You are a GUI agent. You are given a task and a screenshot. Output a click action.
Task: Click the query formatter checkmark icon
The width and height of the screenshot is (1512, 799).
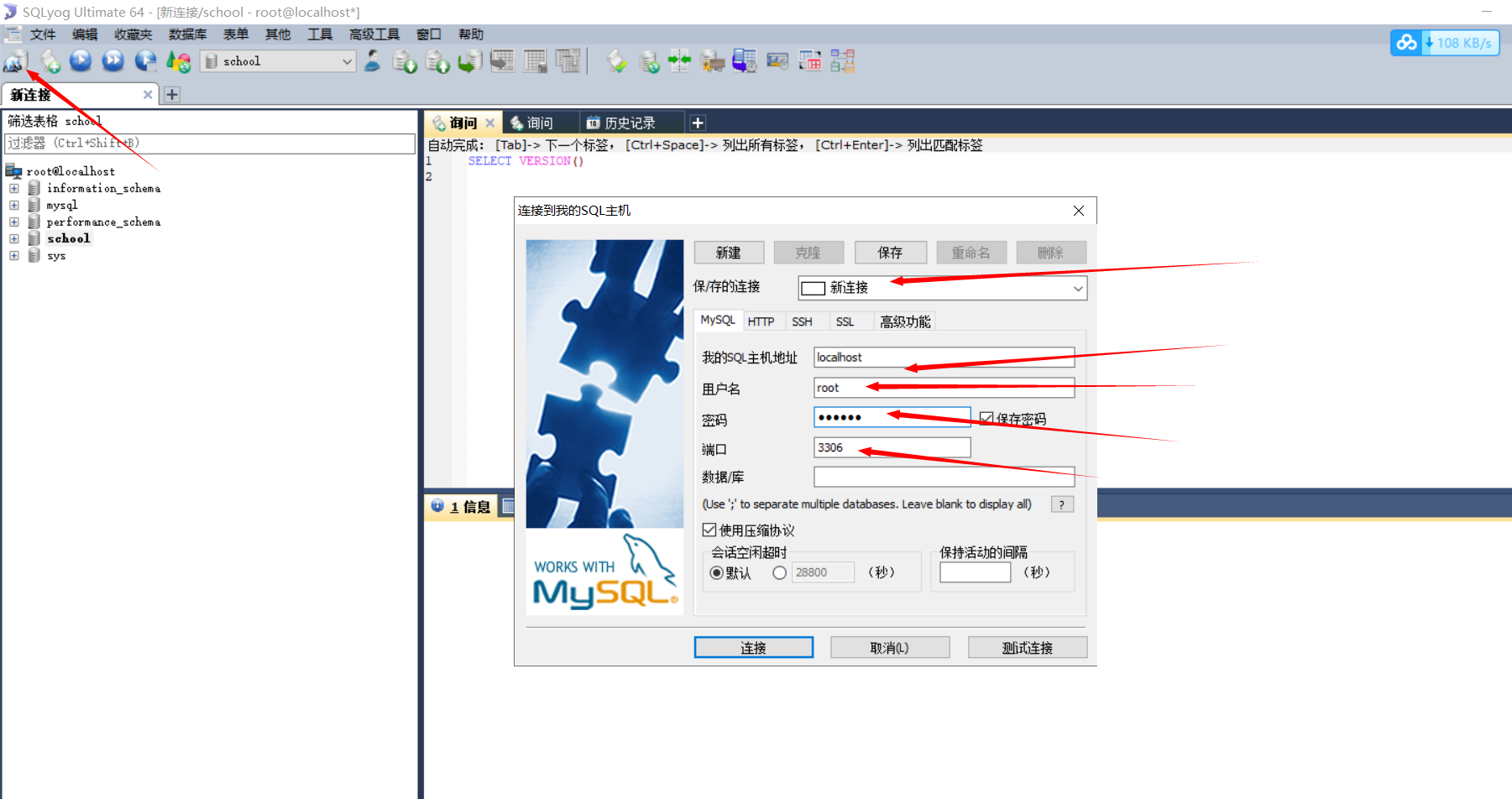coord(617,61)
